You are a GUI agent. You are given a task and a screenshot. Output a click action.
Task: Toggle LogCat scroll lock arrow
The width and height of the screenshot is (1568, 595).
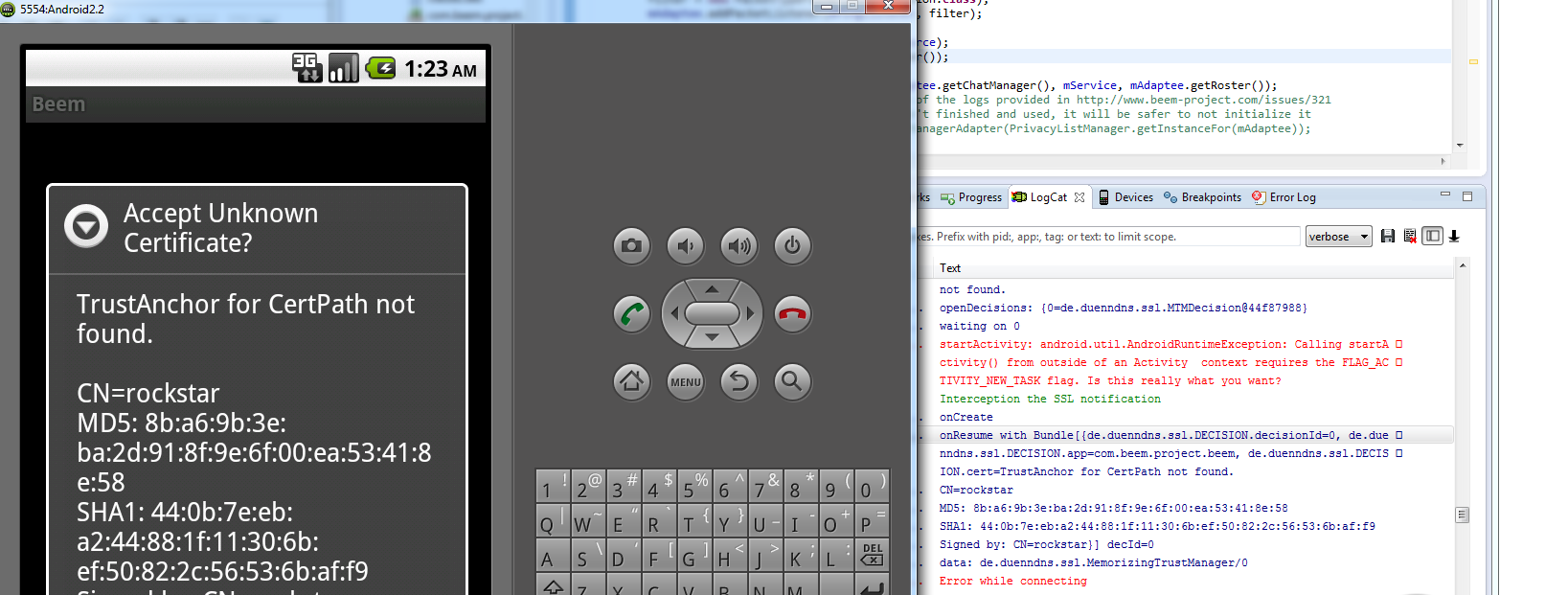pos(1454,237)
